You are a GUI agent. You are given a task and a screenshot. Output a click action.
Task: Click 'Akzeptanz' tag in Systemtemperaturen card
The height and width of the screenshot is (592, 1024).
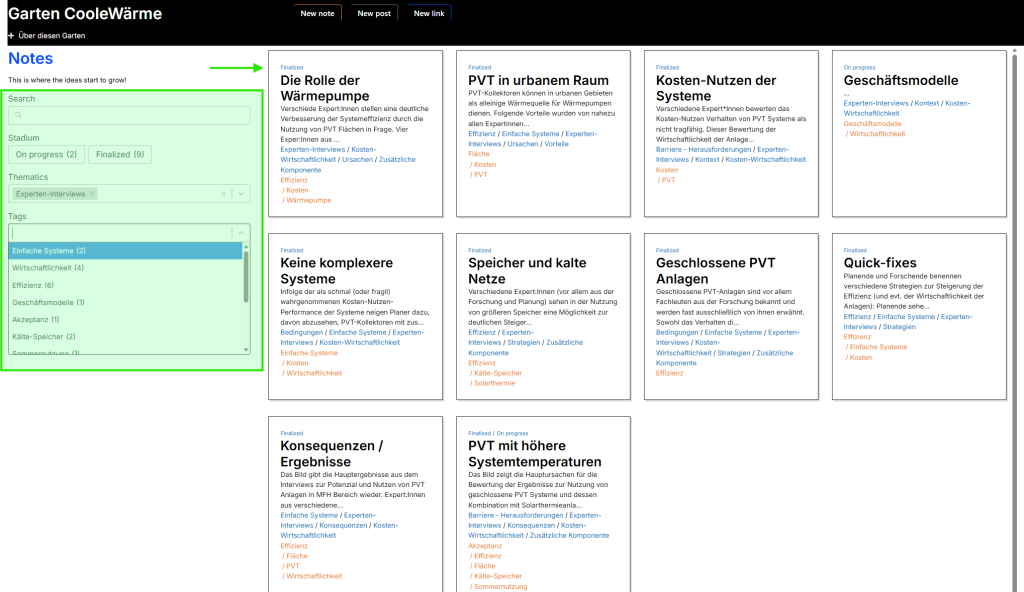[485, 546]
